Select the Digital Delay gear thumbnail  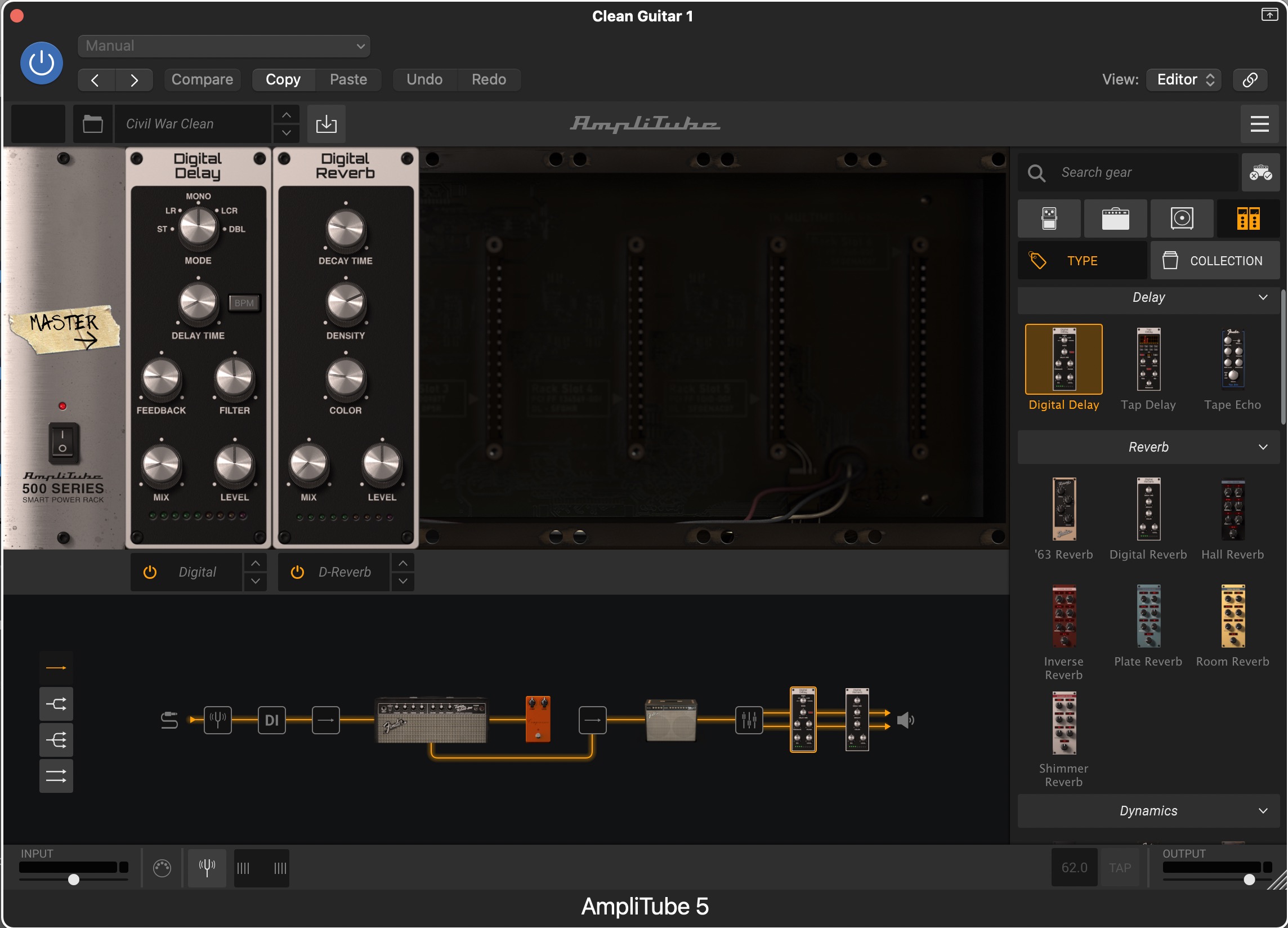point(1064,359)
